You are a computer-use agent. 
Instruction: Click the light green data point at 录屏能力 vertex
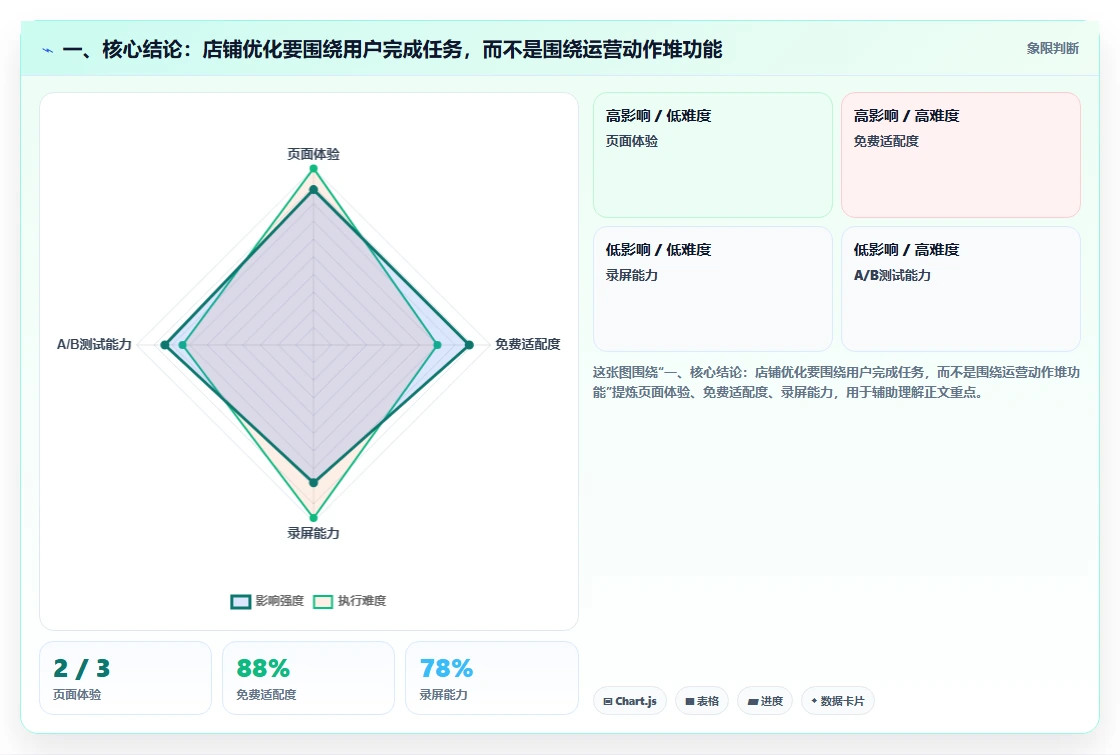point(313,518)
